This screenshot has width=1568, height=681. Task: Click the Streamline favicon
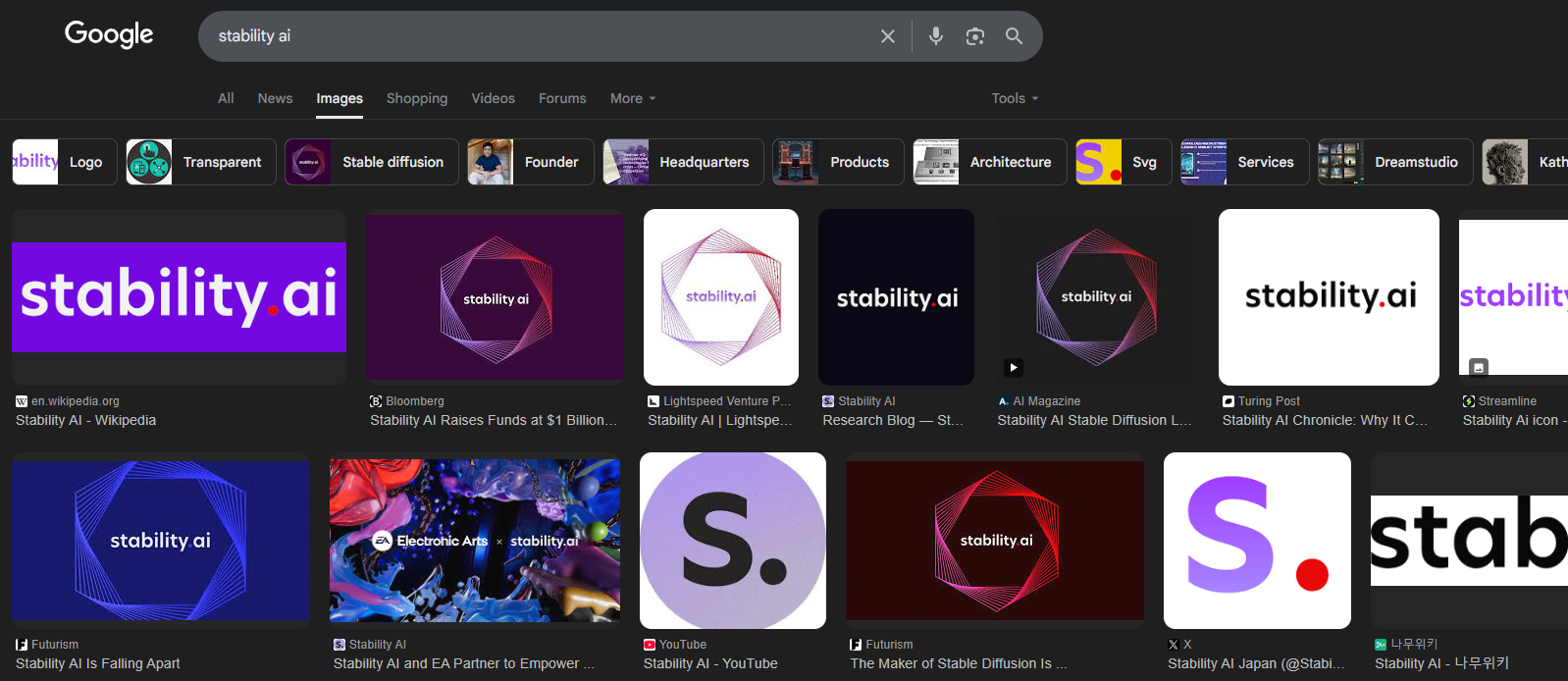[1469, 401]
